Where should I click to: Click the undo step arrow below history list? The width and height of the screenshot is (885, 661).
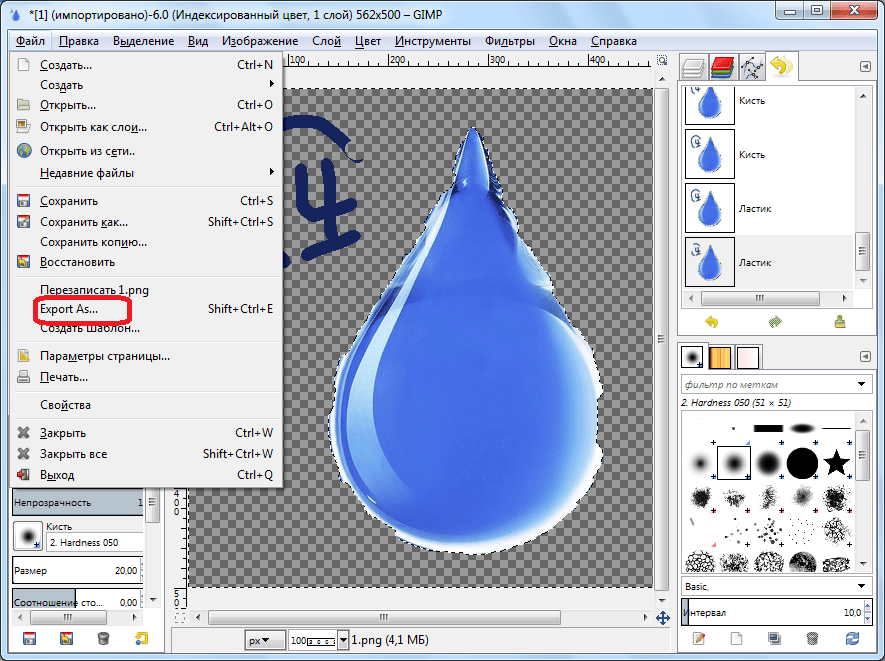point(712,322)
